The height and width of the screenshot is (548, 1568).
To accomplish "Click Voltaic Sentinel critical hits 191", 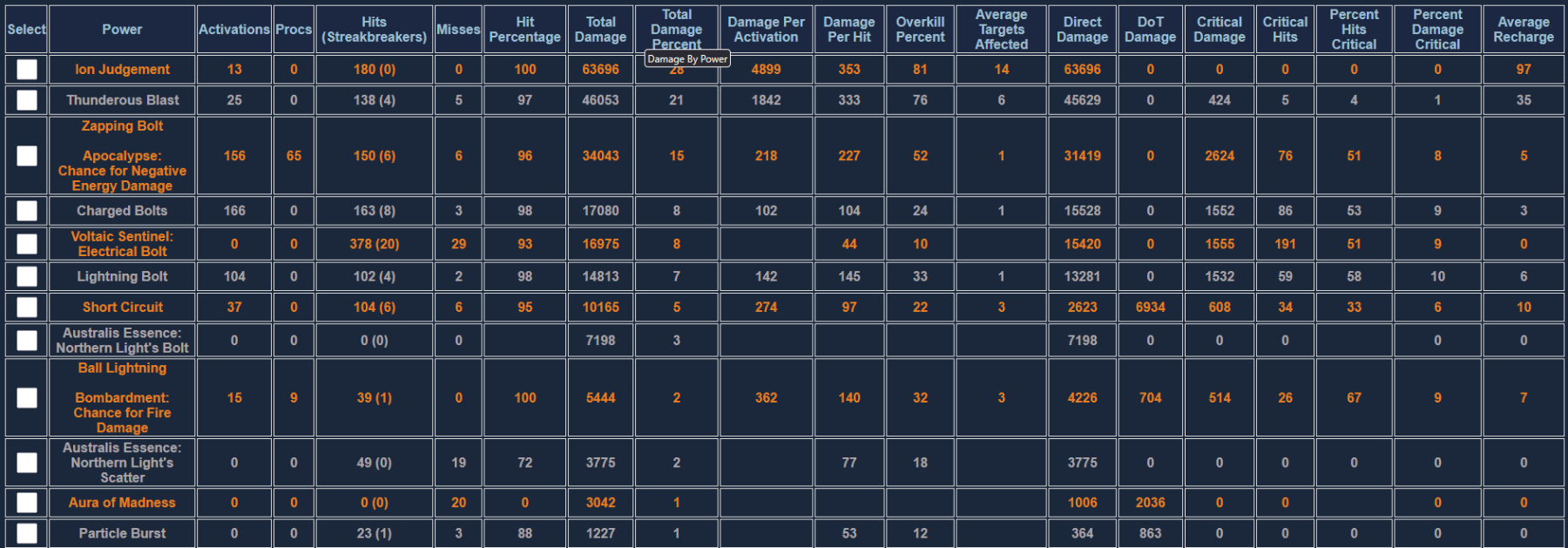I will click(1286, 244).
